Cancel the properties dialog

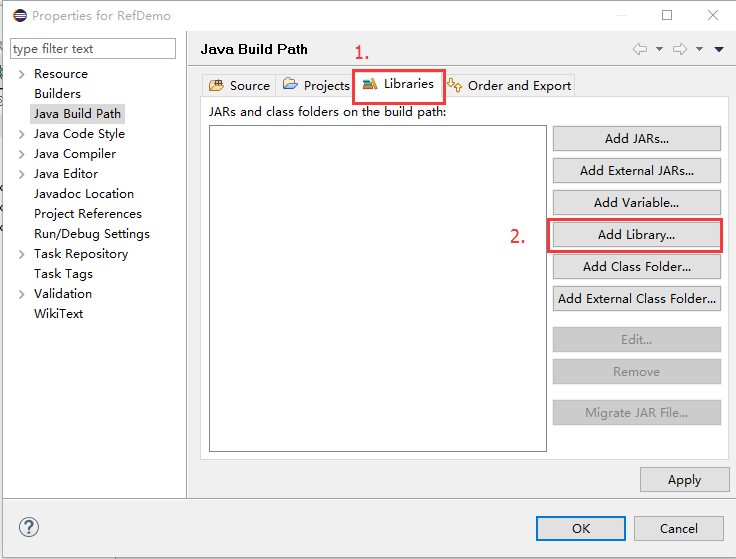point(678,528)
